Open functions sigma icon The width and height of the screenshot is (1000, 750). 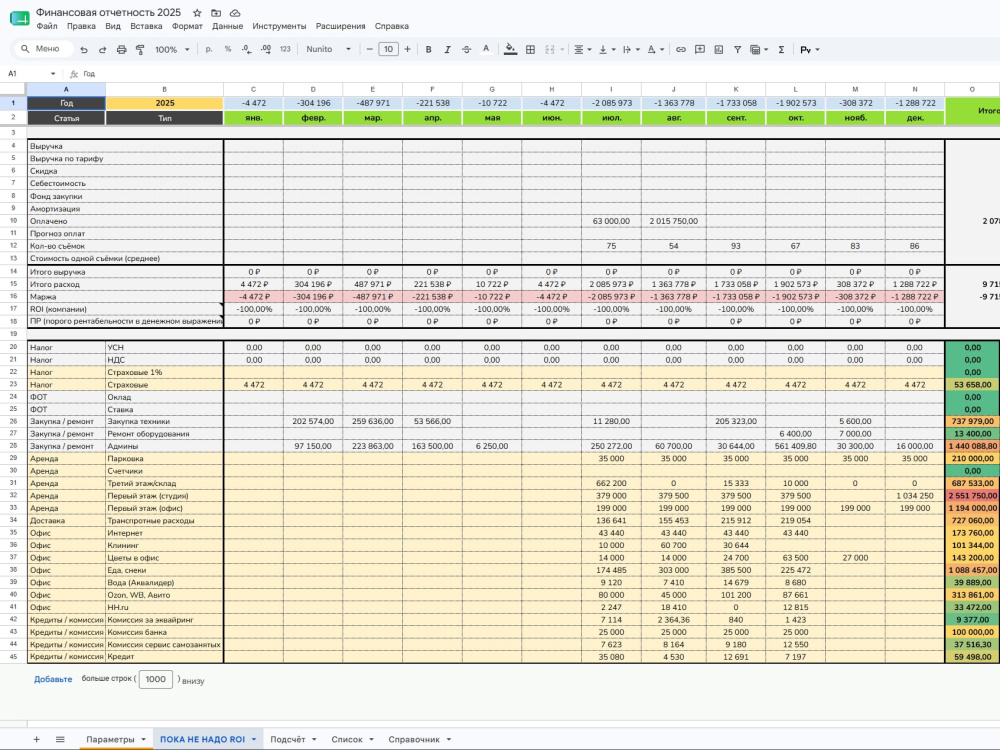pyautogui.click(x=781, y=49)
